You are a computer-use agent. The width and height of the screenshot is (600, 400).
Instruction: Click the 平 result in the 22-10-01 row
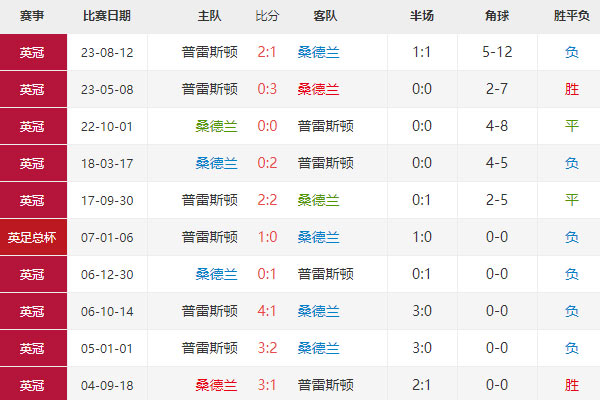click(x=571, y=126)
